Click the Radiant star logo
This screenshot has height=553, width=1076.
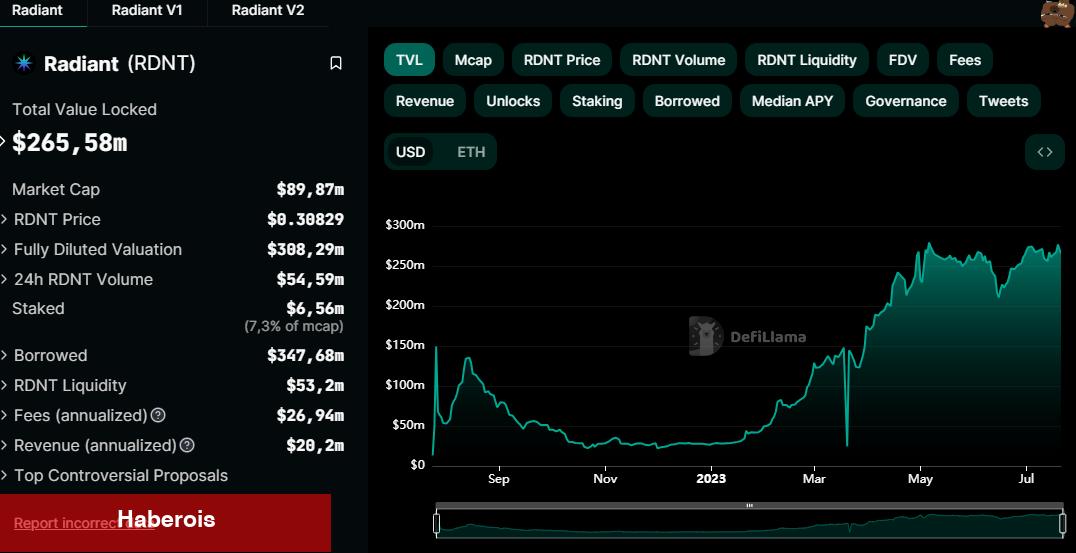(24, 64)
